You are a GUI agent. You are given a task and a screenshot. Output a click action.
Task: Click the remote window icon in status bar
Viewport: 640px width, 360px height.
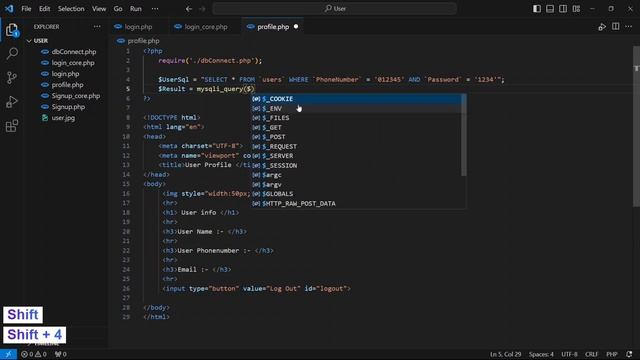[8, 354]
